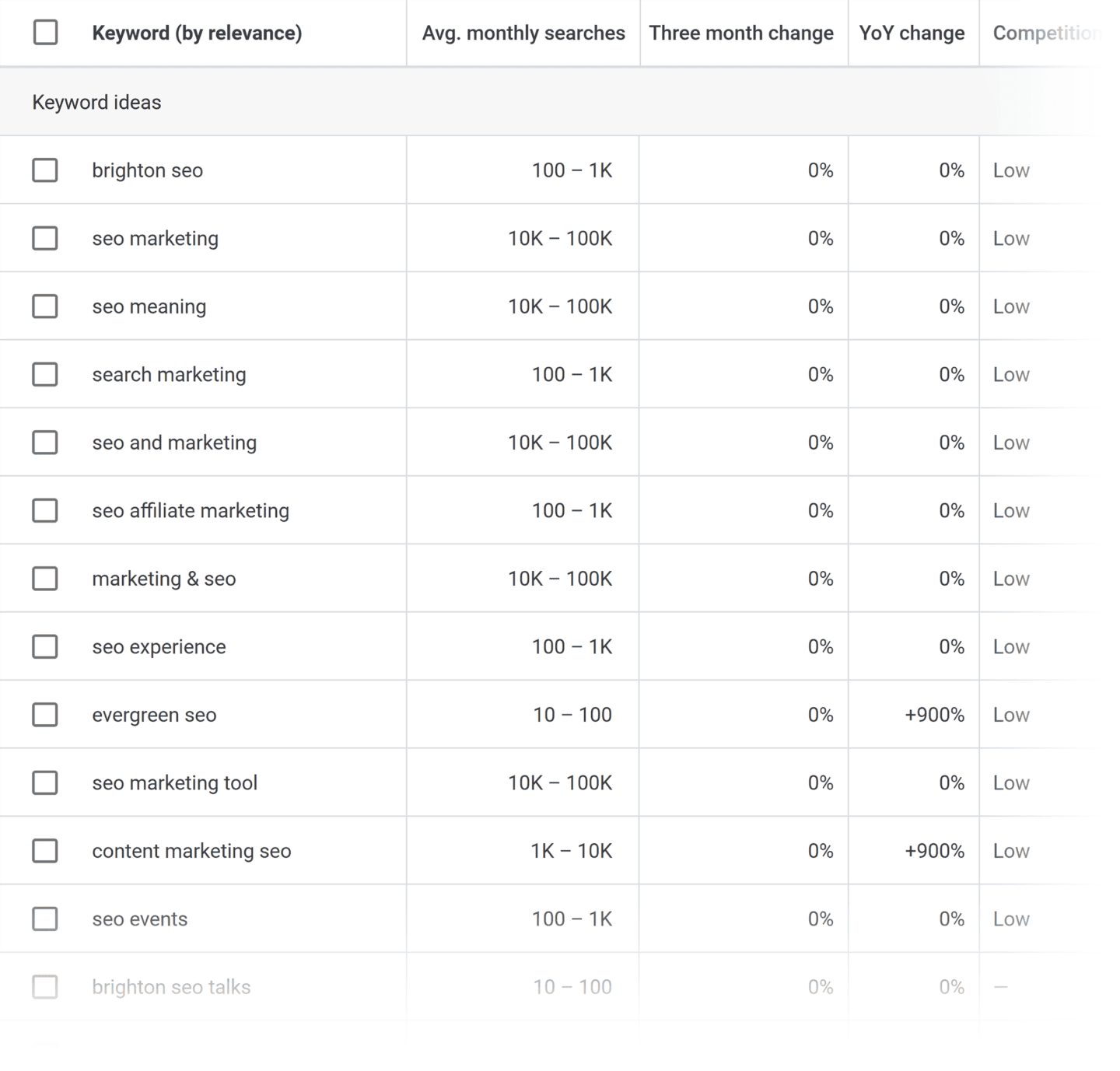
Task: Select all keywords with the header checkbox
Action: coord(44,33)
